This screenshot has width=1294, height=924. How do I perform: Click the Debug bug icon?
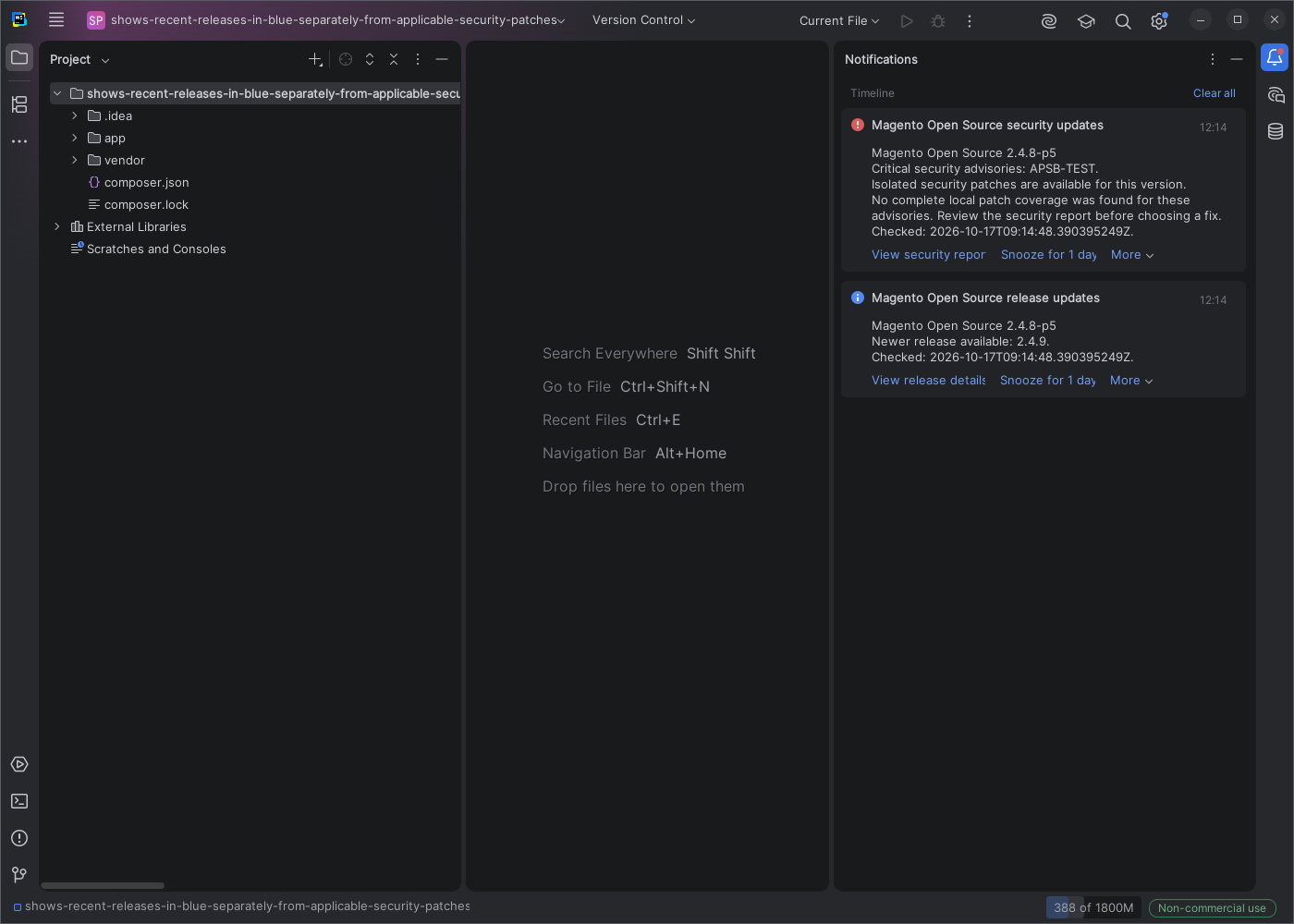pos(938,20)
